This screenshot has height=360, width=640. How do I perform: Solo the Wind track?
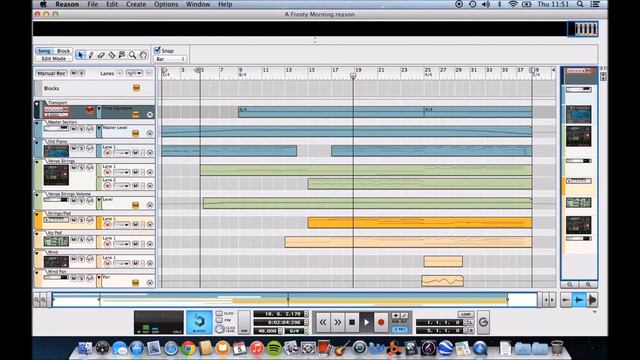81,259
